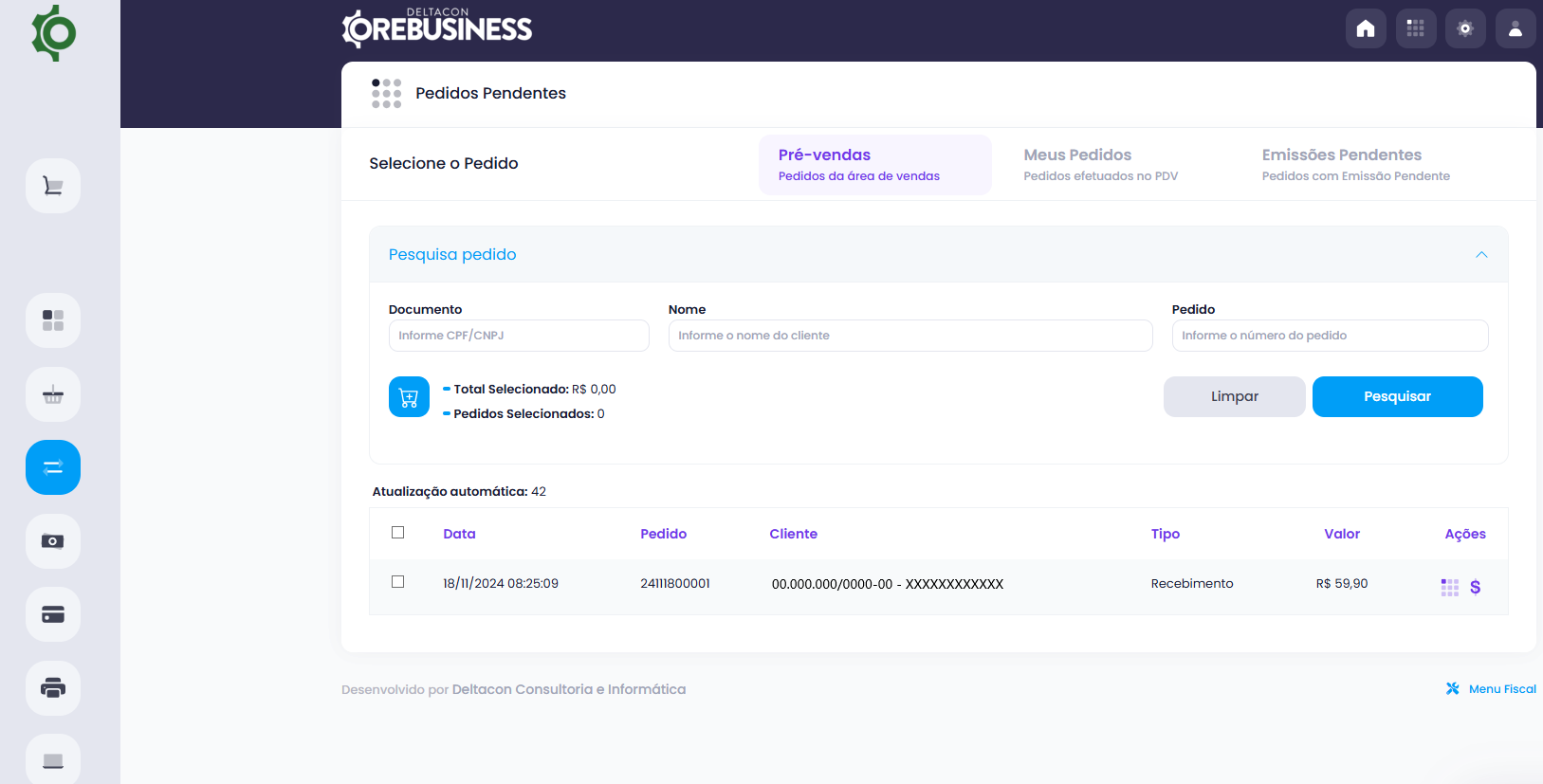The image size is (1543, 784).
Task: Sort by the Cliente column header
Action: tap(794, 534)
